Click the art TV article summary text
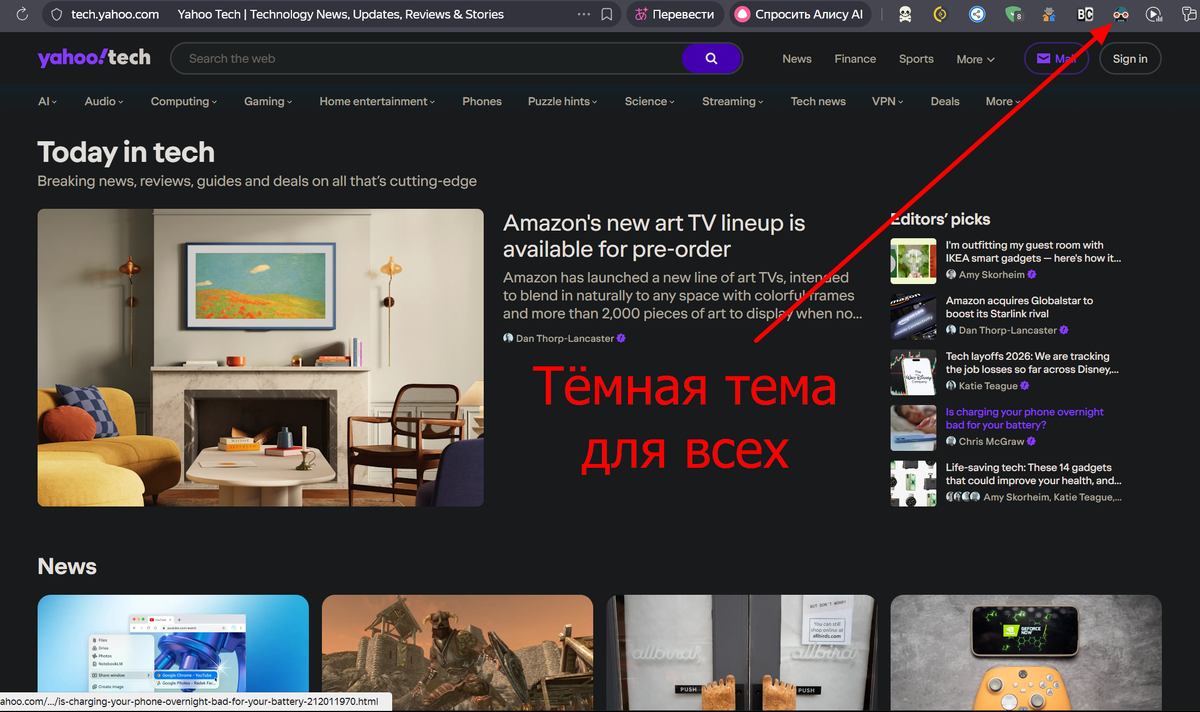Screen dimensions: 1200x712 coord(682,295)
